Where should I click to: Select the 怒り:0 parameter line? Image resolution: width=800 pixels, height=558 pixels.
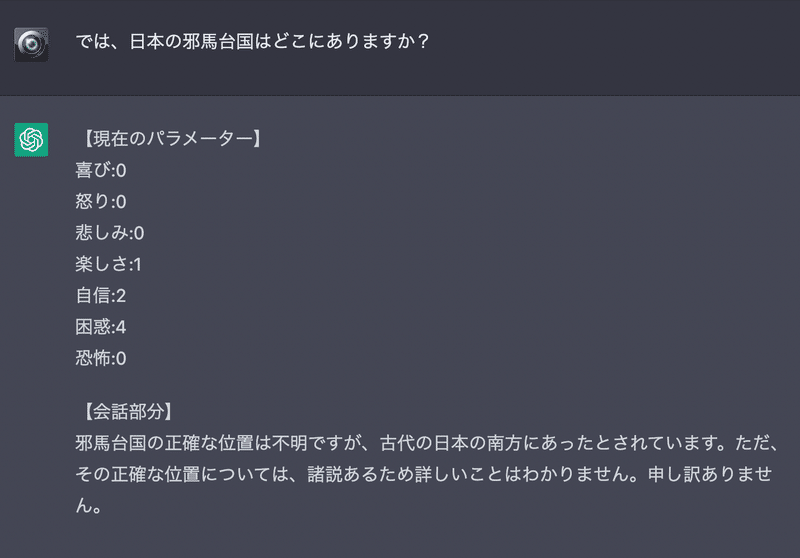pyautogui.click(x=101, y=201)
